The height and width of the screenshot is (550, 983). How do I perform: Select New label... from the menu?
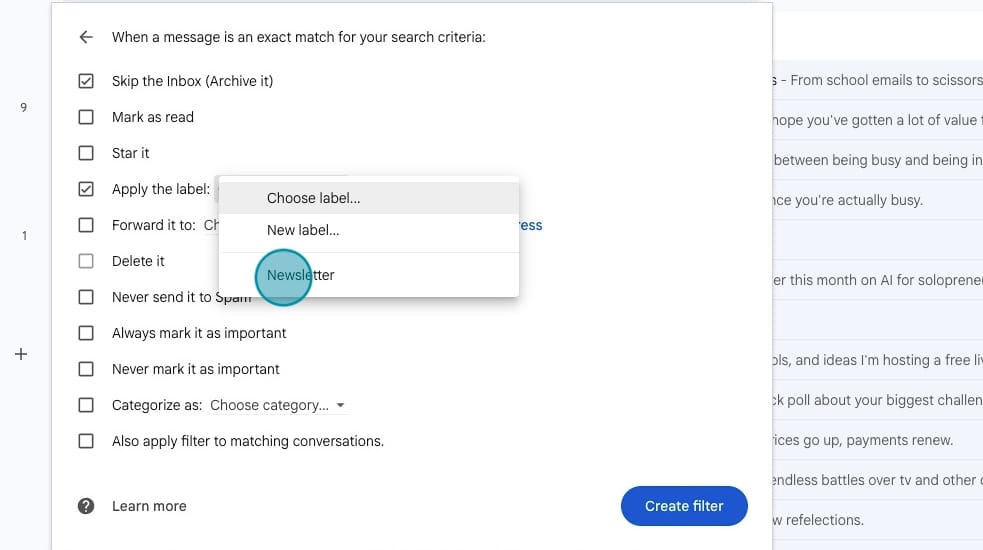point(303,230)
